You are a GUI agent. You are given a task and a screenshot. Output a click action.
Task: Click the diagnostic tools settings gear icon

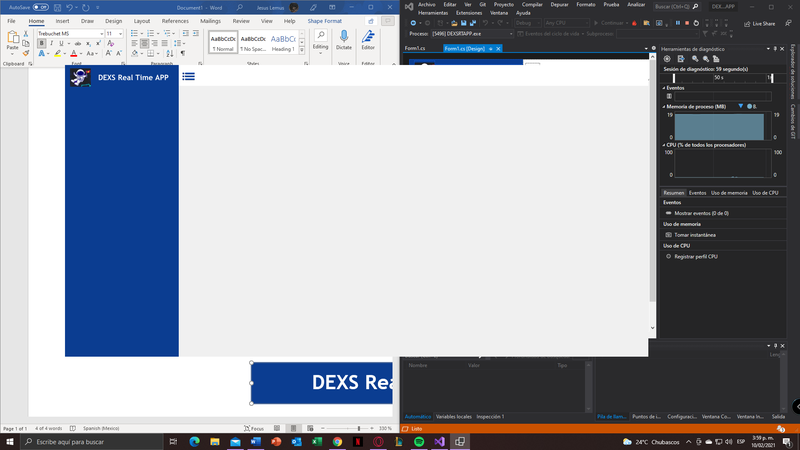click(668, 59)
